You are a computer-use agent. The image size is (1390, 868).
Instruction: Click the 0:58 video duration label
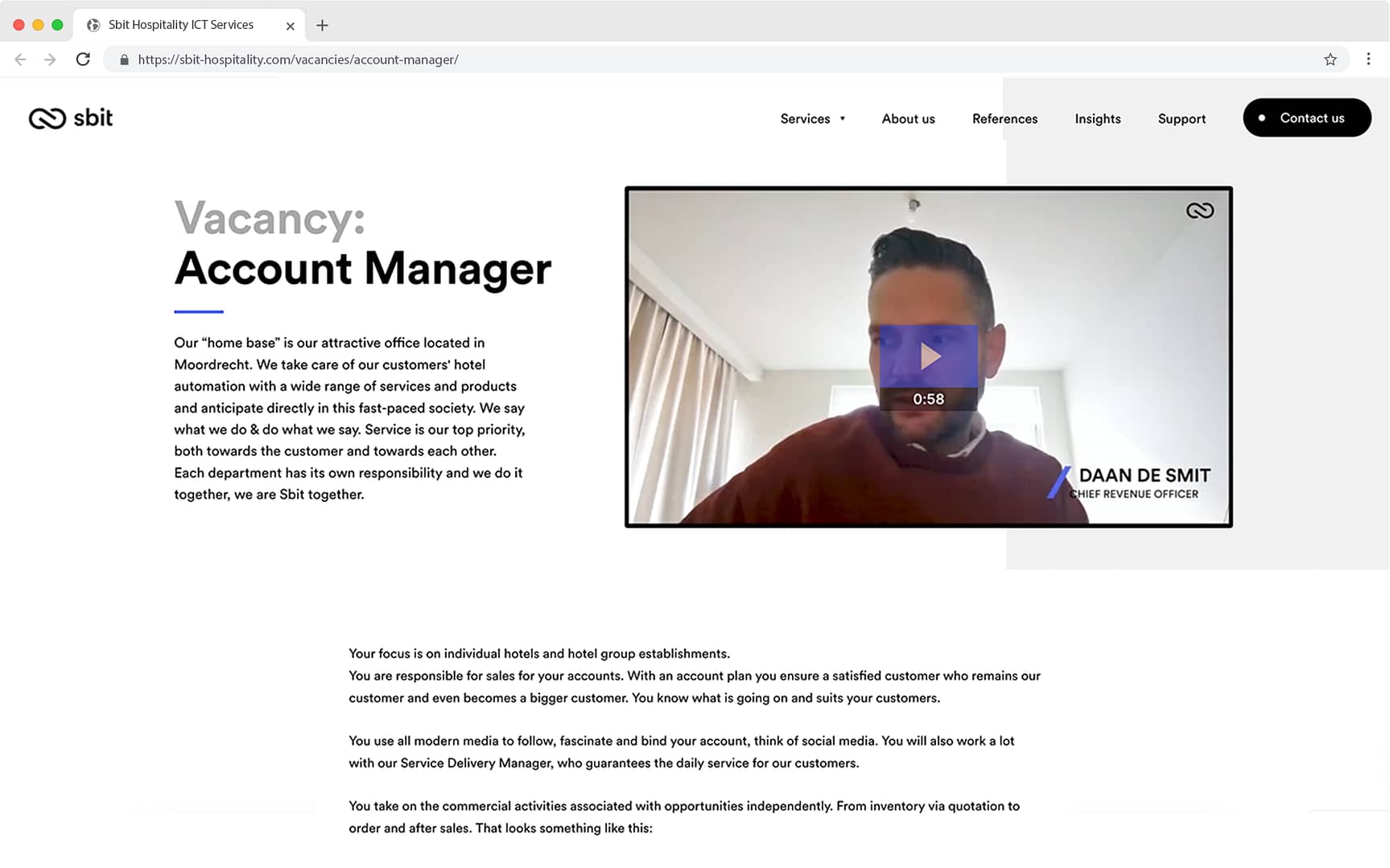point(928,399)
